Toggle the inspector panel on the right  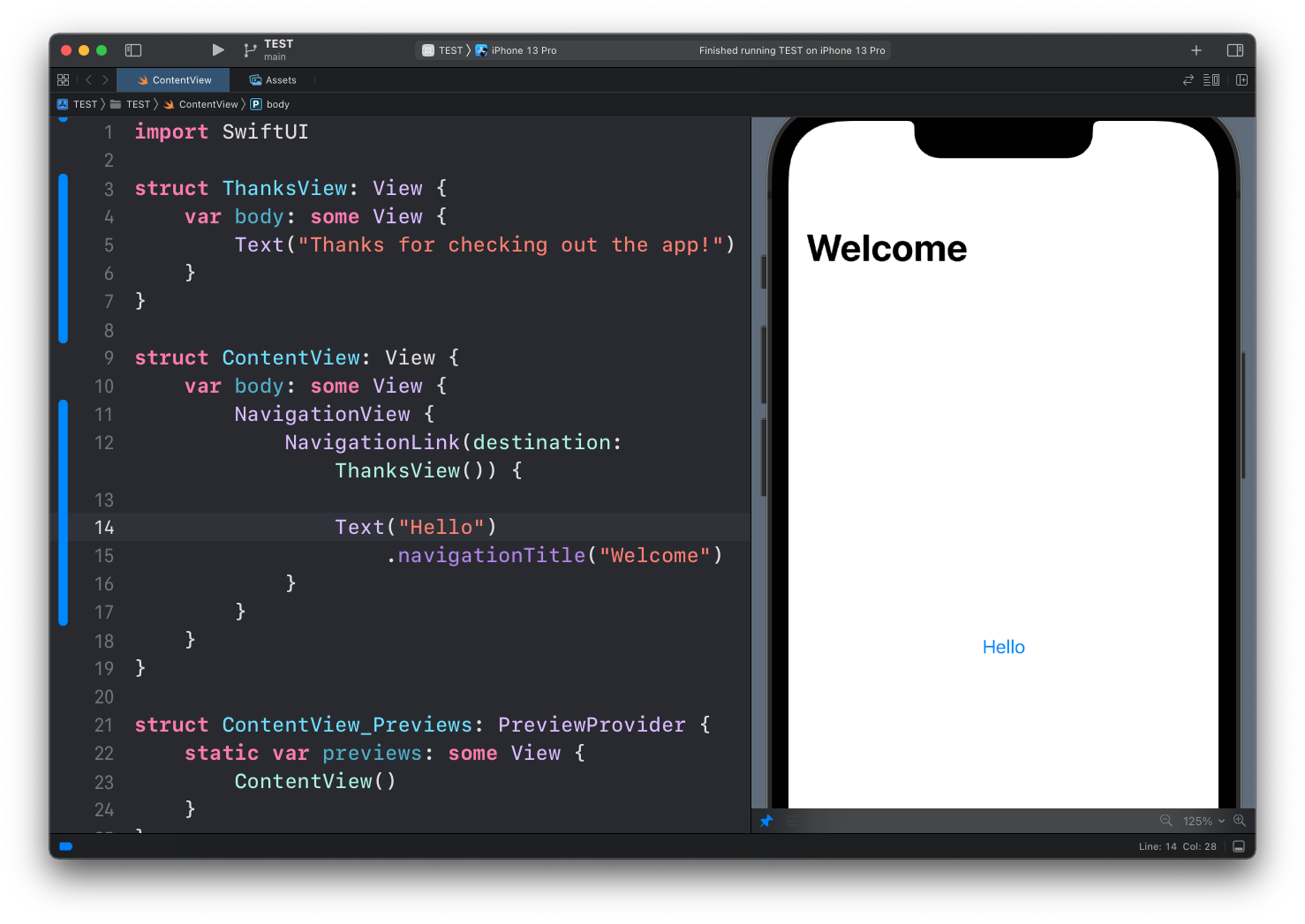click(x=1235, y=50)
